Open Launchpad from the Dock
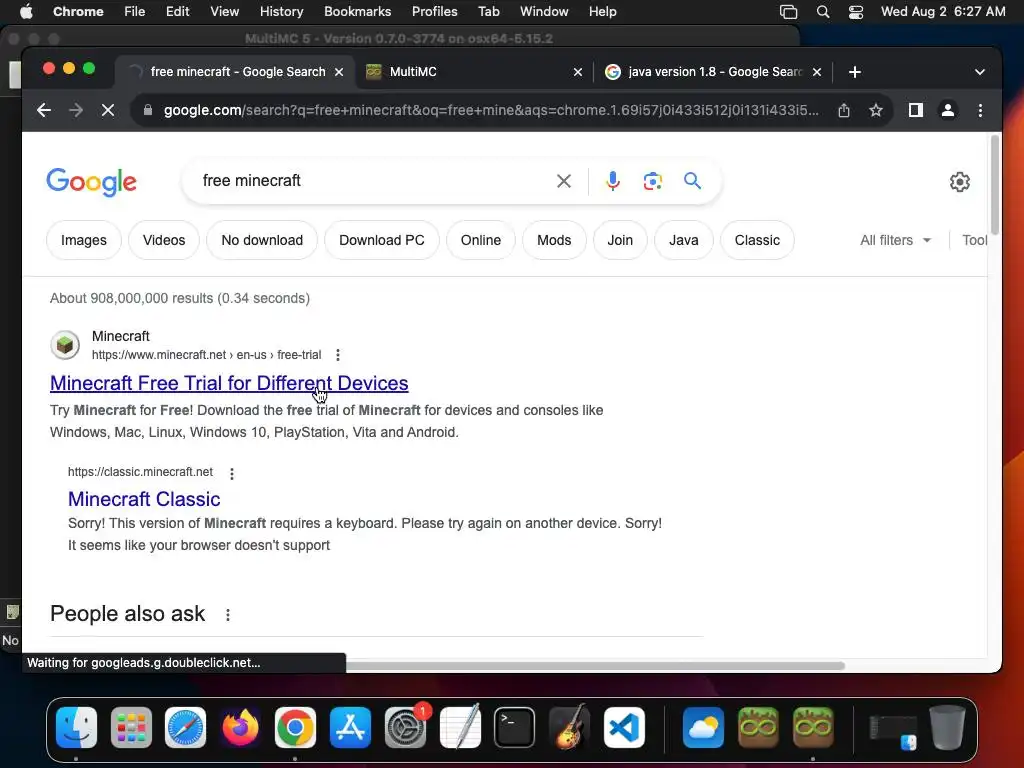Image resolution: width=1024 pixels, height=768 pixels. pos(131,728)
